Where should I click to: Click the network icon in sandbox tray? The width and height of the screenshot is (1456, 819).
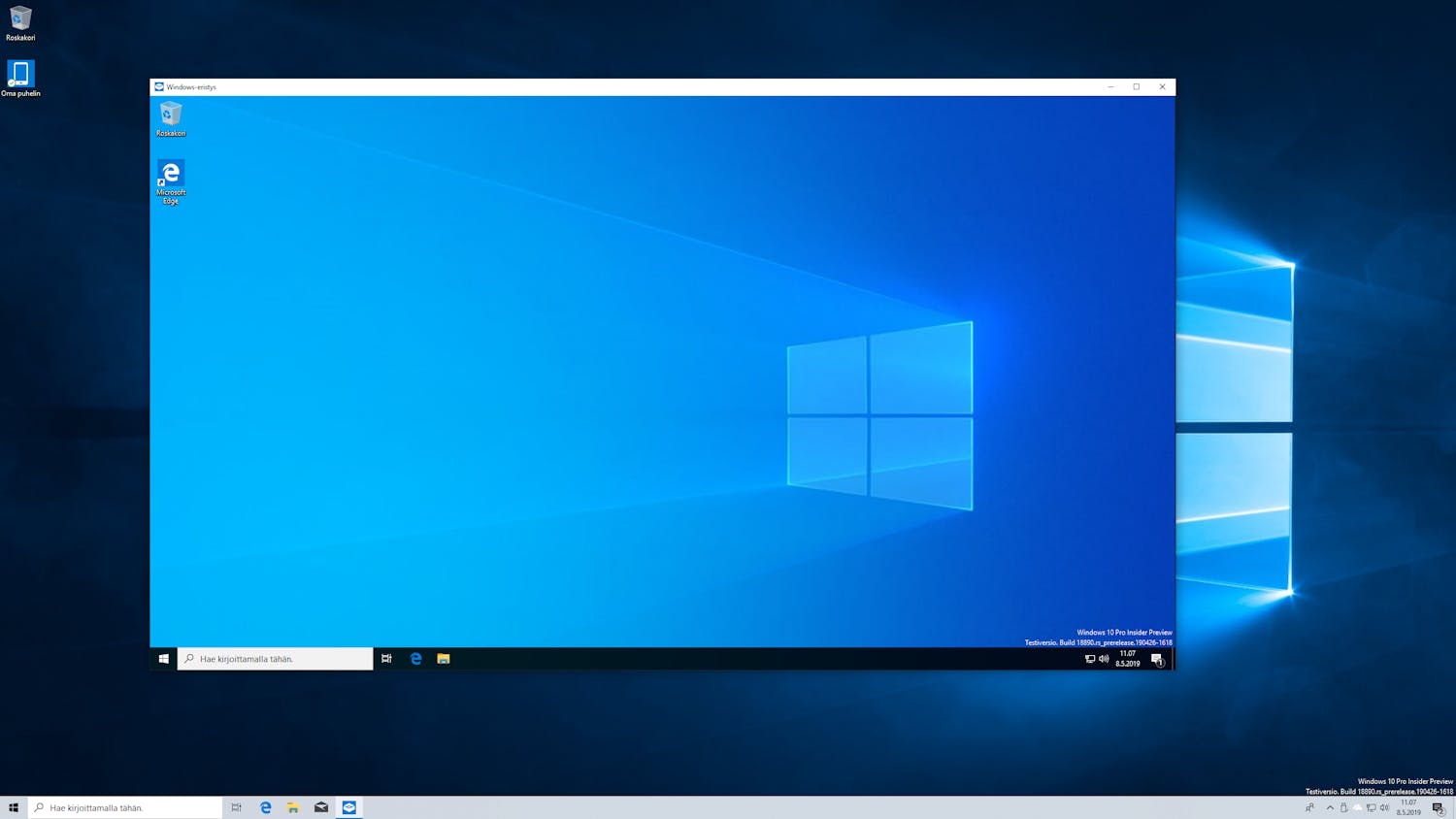[1090, 659]
